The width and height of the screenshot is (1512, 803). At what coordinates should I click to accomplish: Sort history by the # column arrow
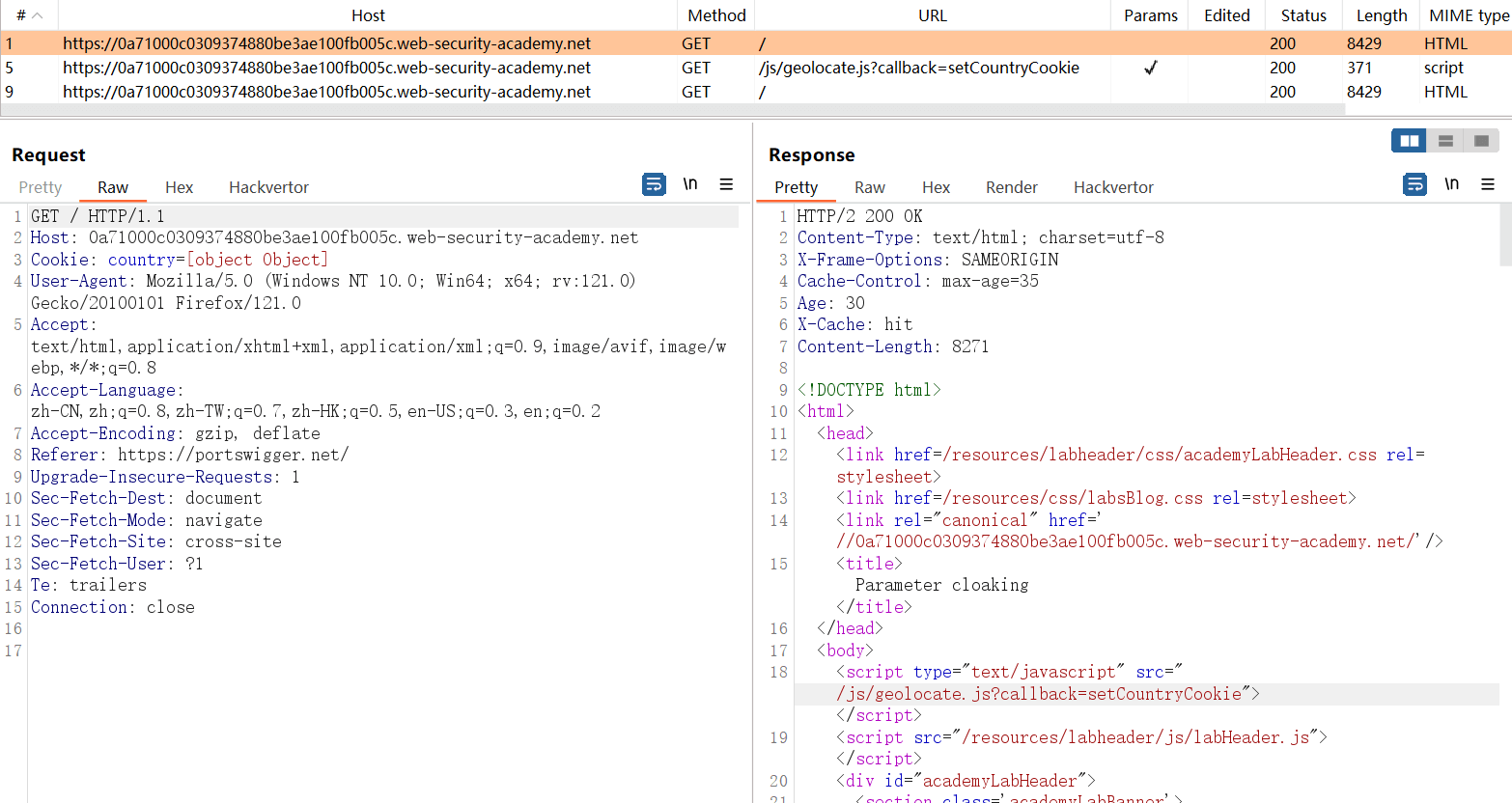(38, 15)
